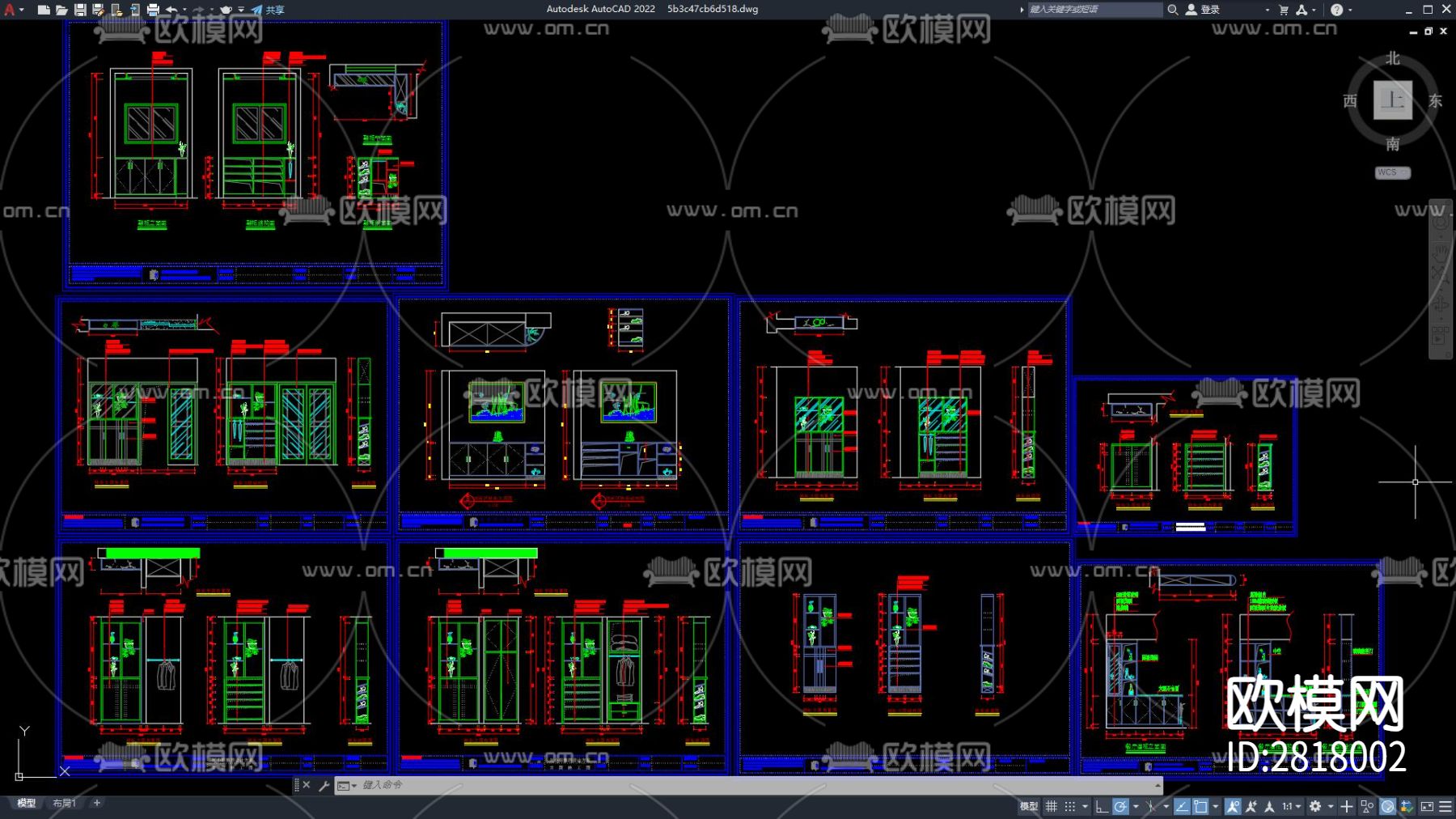The width and height of the screenshot is (1456, 819).
Task: Expand the undo history dropdown
Action: click(x=184, y=10)
